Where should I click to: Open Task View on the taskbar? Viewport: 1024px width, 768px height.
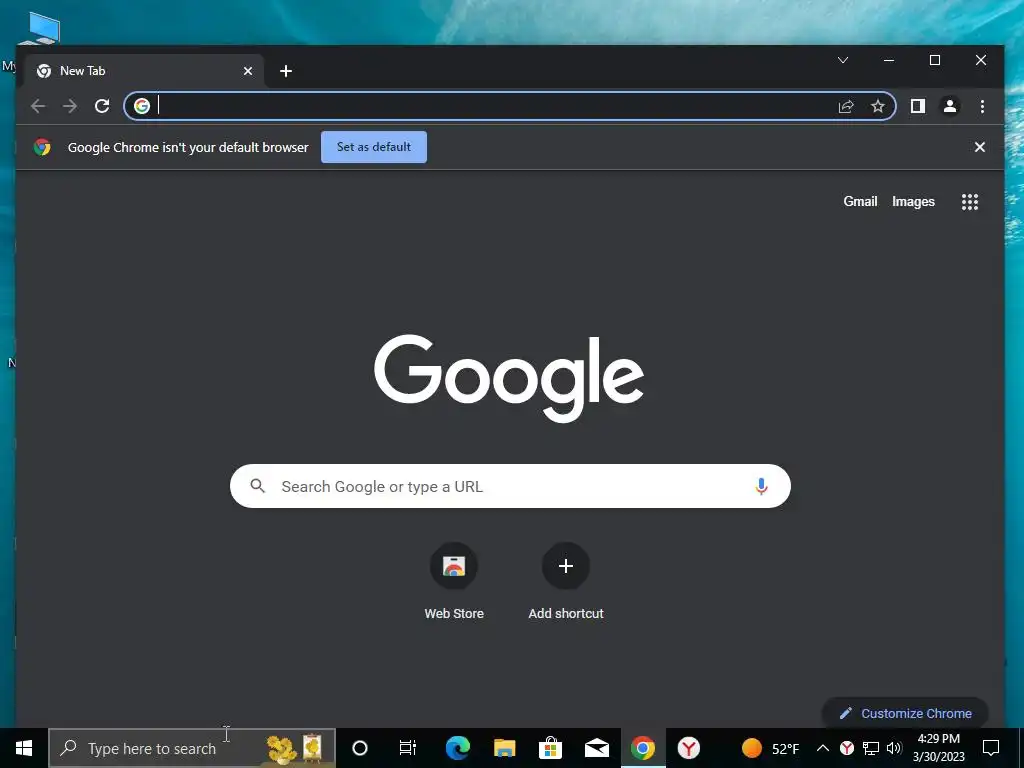coord(408,748)
